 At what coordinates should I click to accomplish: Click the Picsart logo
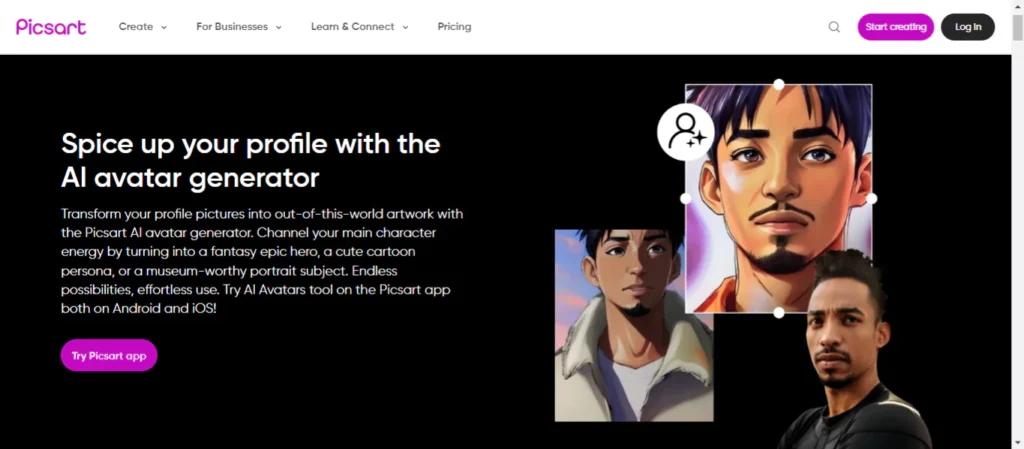tap(51, 27)
